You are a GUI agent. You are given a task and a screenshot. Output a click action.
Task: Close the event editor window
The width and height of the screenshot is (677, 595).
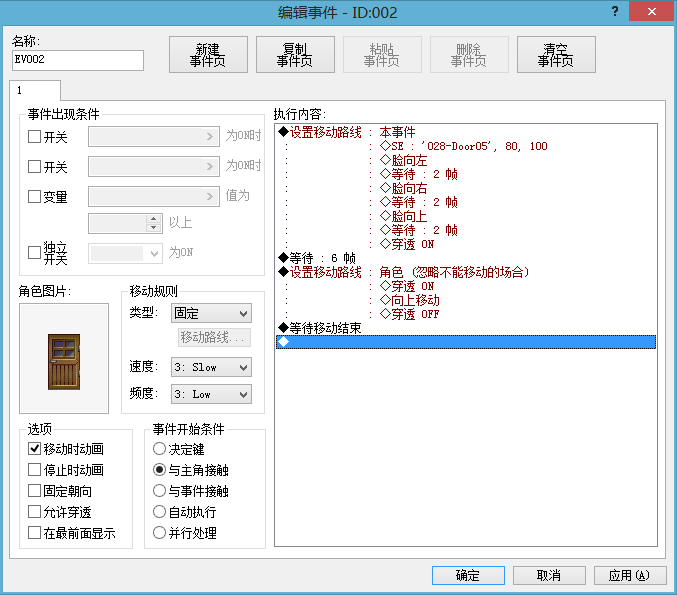pos(652,12)
